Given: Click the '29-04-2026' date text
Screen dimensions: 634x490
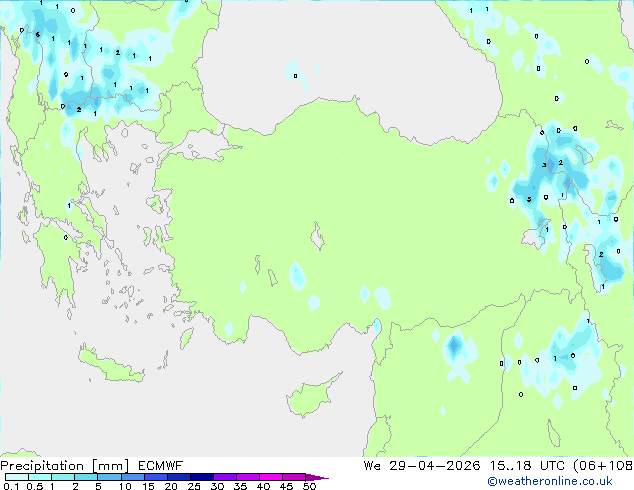Looking at the screenshot, I should tap(435, 466).
